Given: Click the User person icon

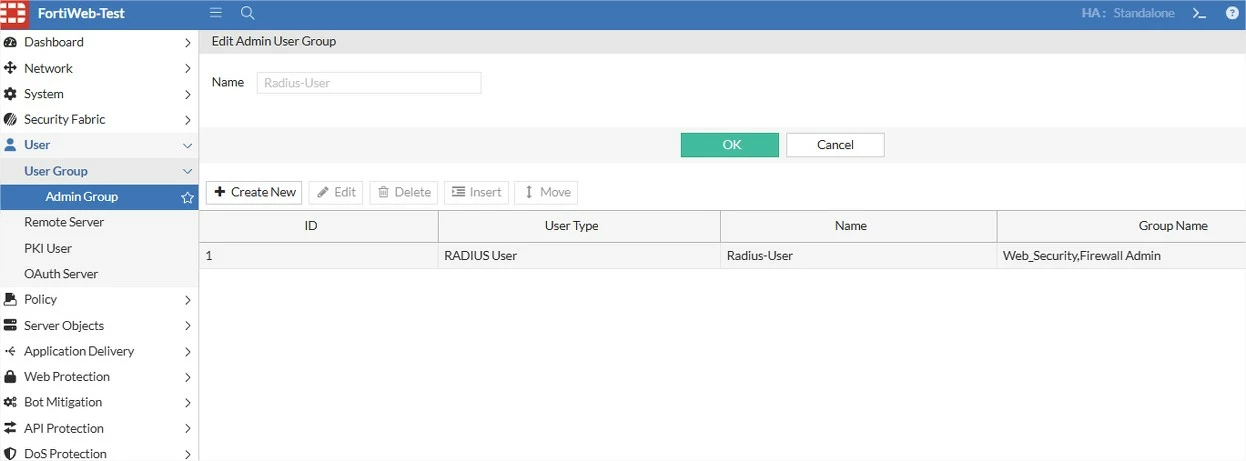Looking at the screenshot, I should [x=11, y=145].
